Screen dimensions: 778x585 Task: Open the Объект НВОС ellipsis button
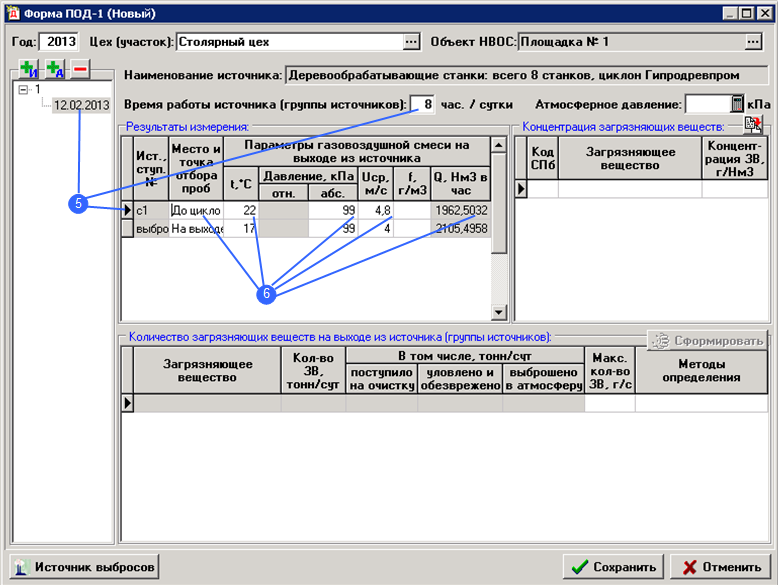point(753,42)
